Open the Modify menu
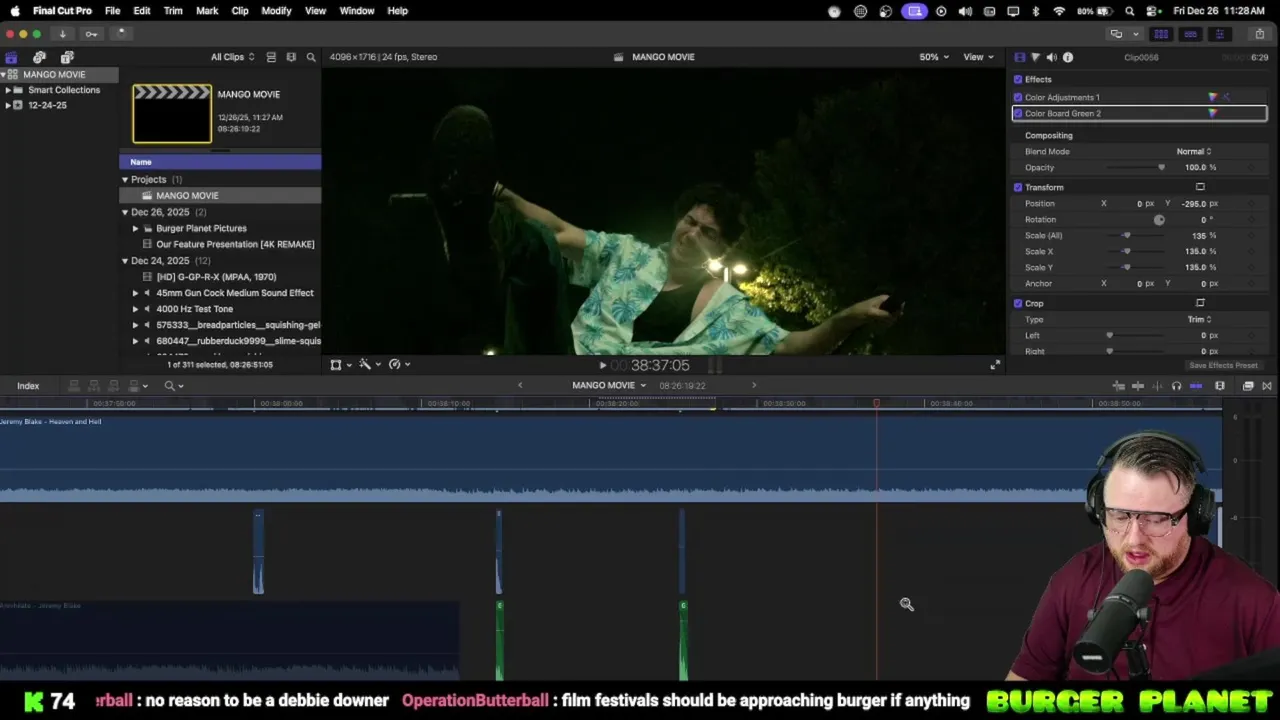This screenshot has width=1280, height=720. coord(276,11)
